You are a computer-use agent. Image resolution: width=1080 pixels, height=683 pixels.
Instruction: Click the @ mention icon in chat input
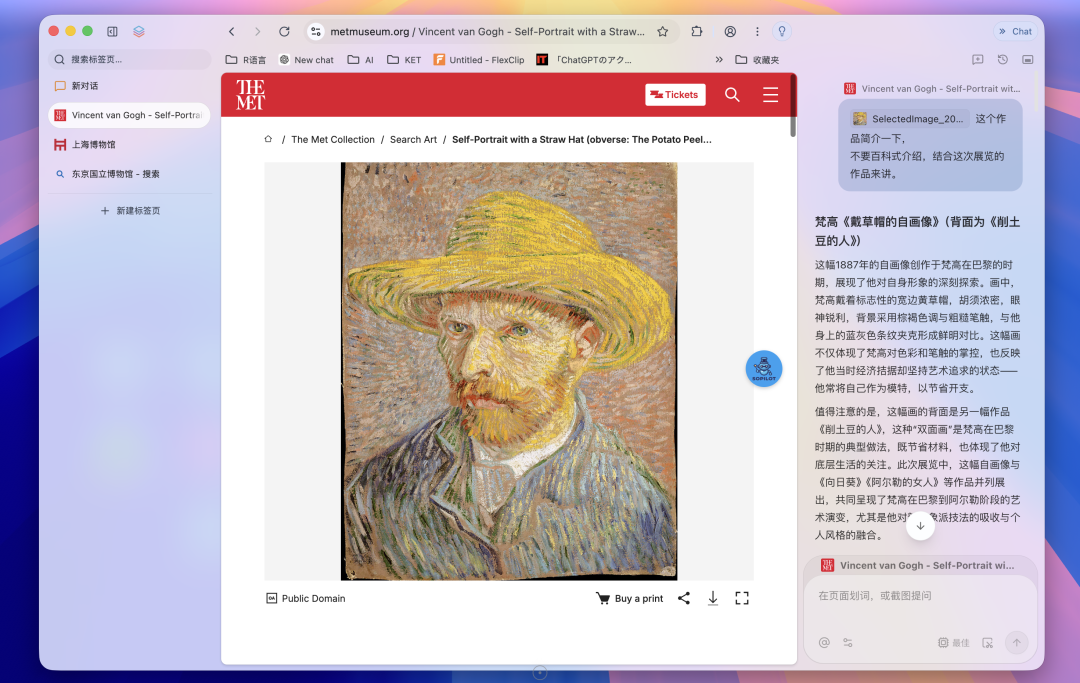(x=824, y=642)
